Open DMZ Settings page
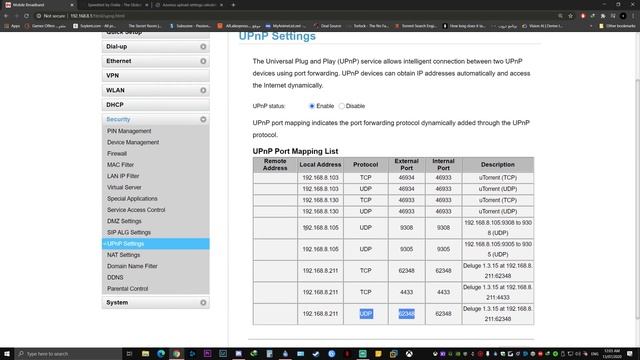This screenshot has height=360, width=640. 124,221
